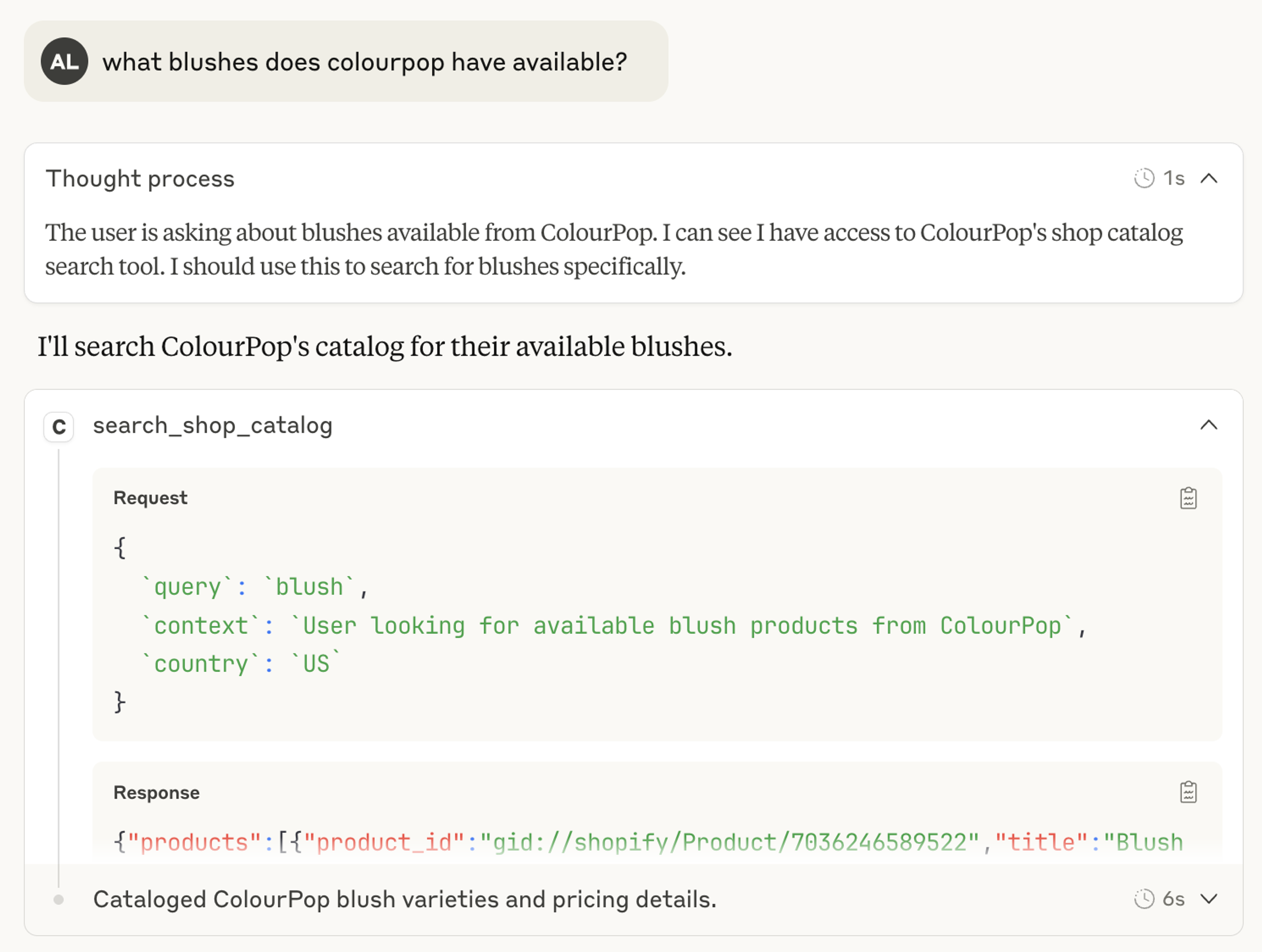Screen dimensions: 1262x952
Task: Click the 6s duration label
Action: (1174, 899)
